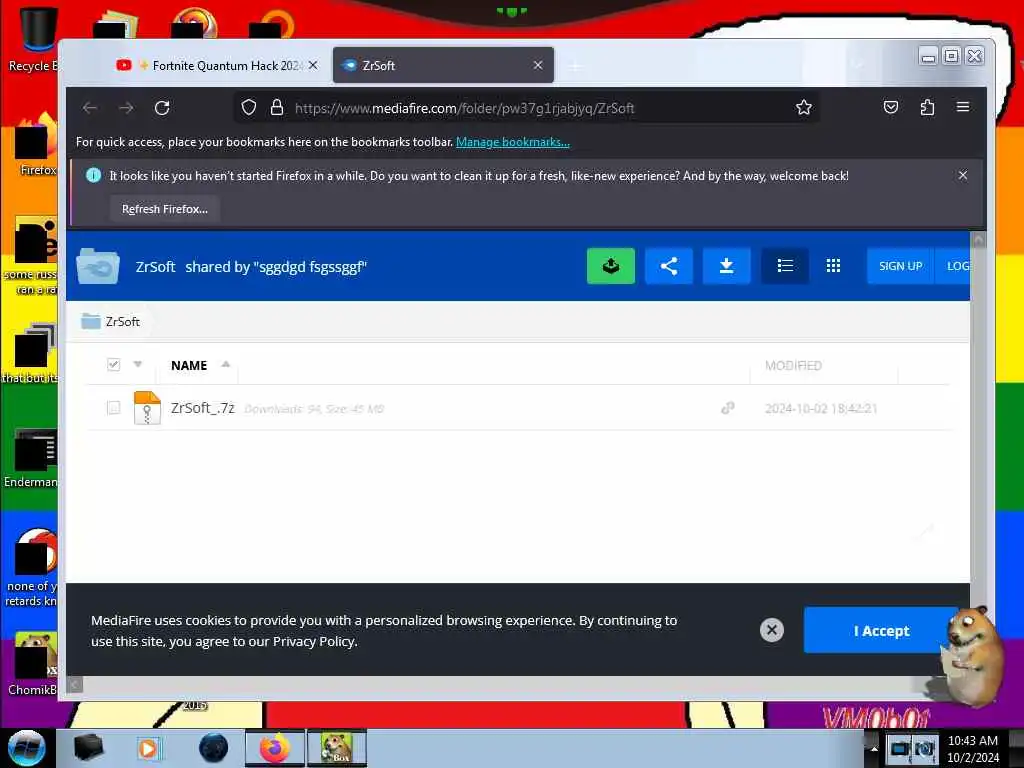
Task: Switch to grid view
Action: click(x=833, y=266)
